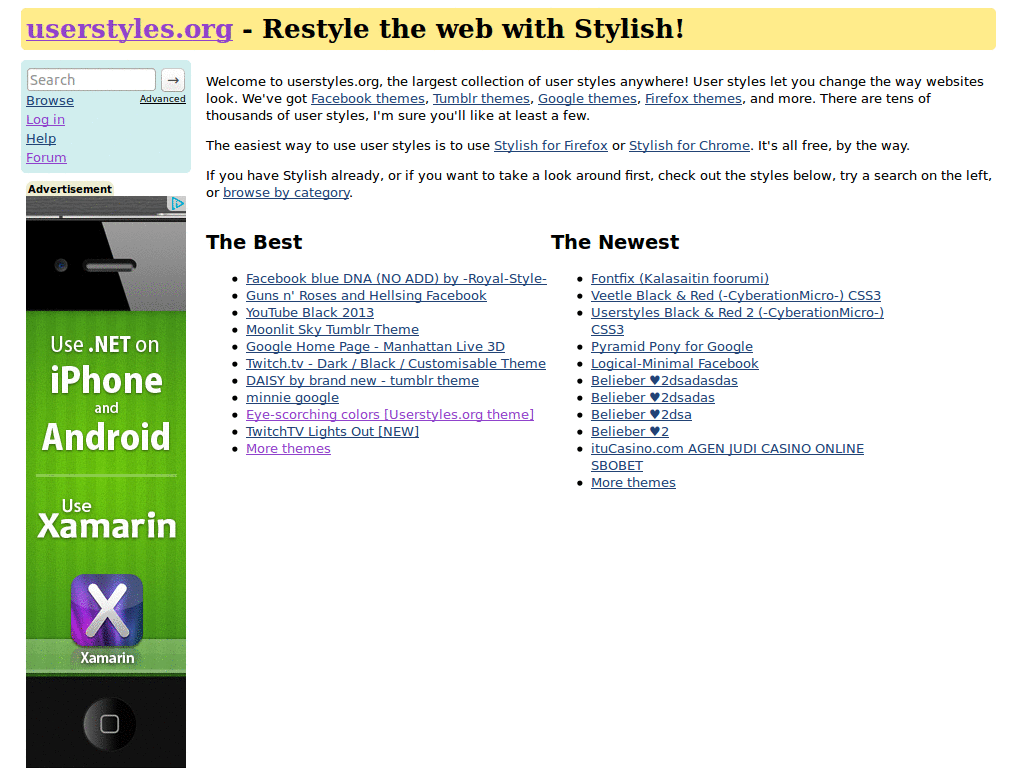Click the Use .NET on iPhone ad text
This screenshot has height=768, width=1024.
106,364
